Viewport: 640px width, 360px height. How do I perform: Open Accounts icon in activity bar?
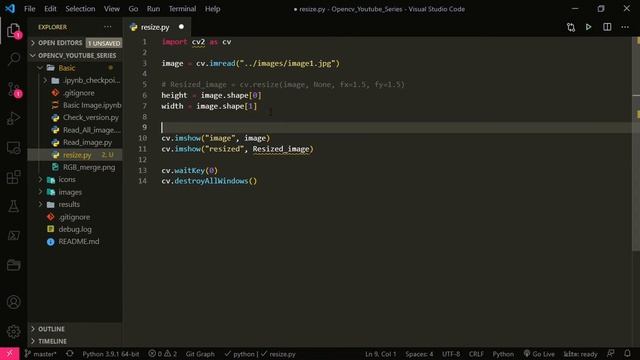pyautogui.click(x=13, y=302)
